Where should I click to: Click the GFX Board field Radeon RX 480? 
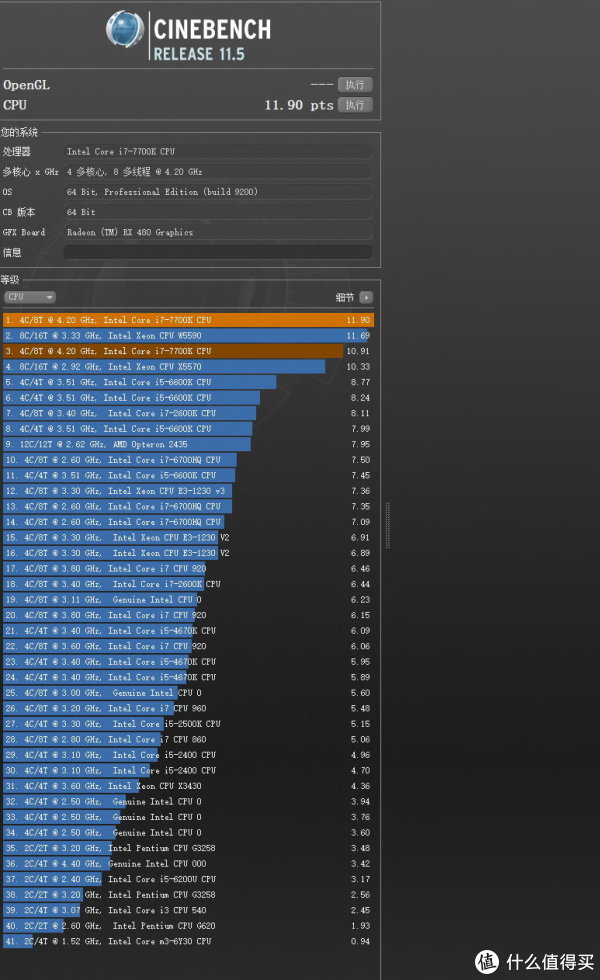point(218,232)
